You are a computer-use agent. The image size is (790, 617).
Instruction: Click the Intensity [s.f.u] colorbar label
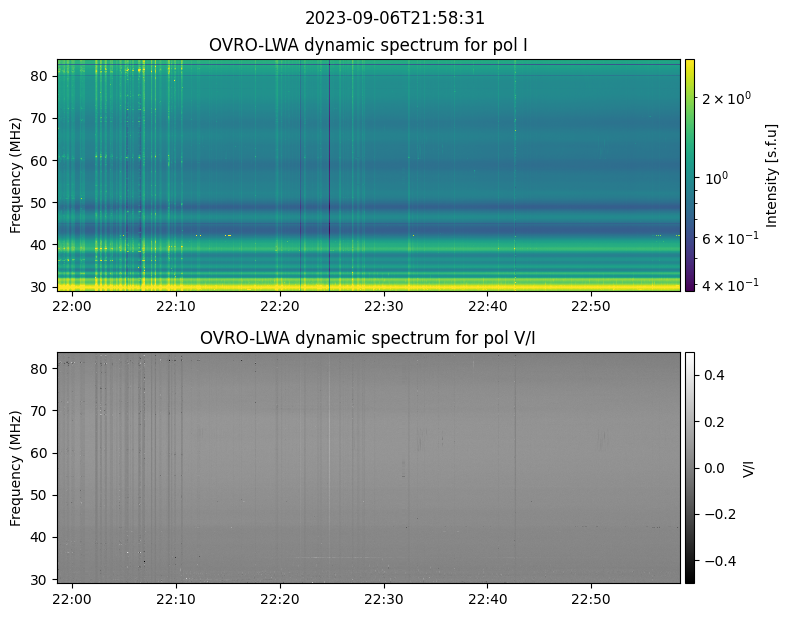tap(771, 175)
